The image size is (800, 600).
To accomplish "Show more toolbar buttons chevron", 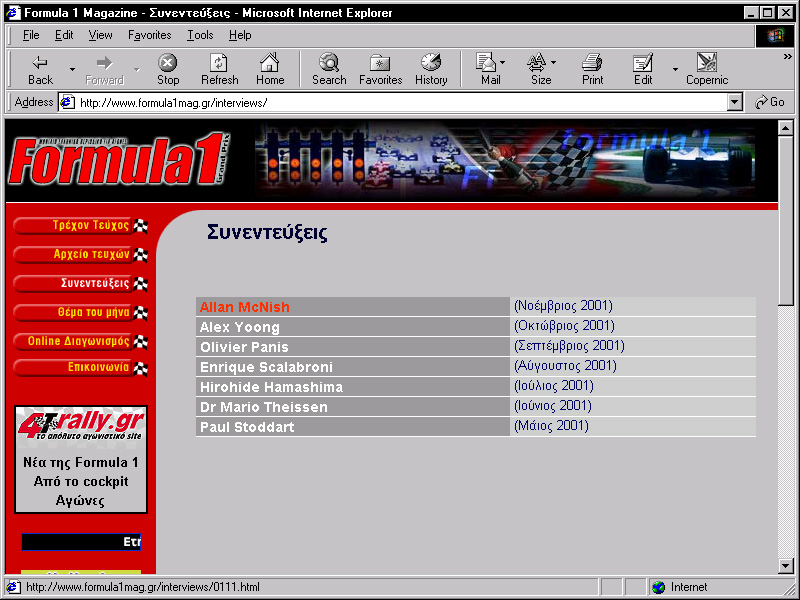I will click(788, 57).
